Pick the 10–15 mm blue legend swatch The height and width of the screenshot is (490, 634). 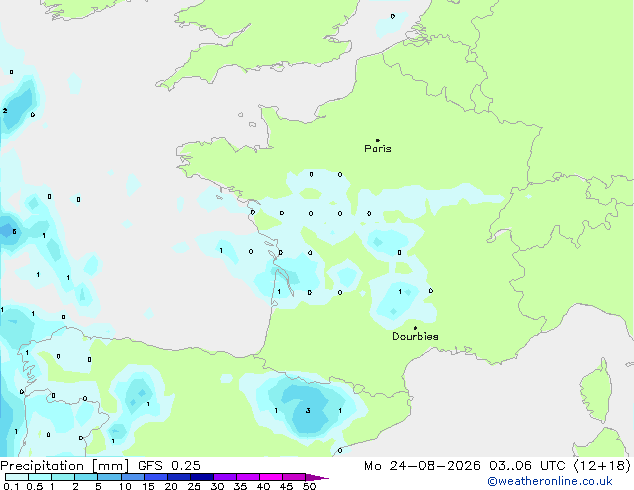pos(132,477)
